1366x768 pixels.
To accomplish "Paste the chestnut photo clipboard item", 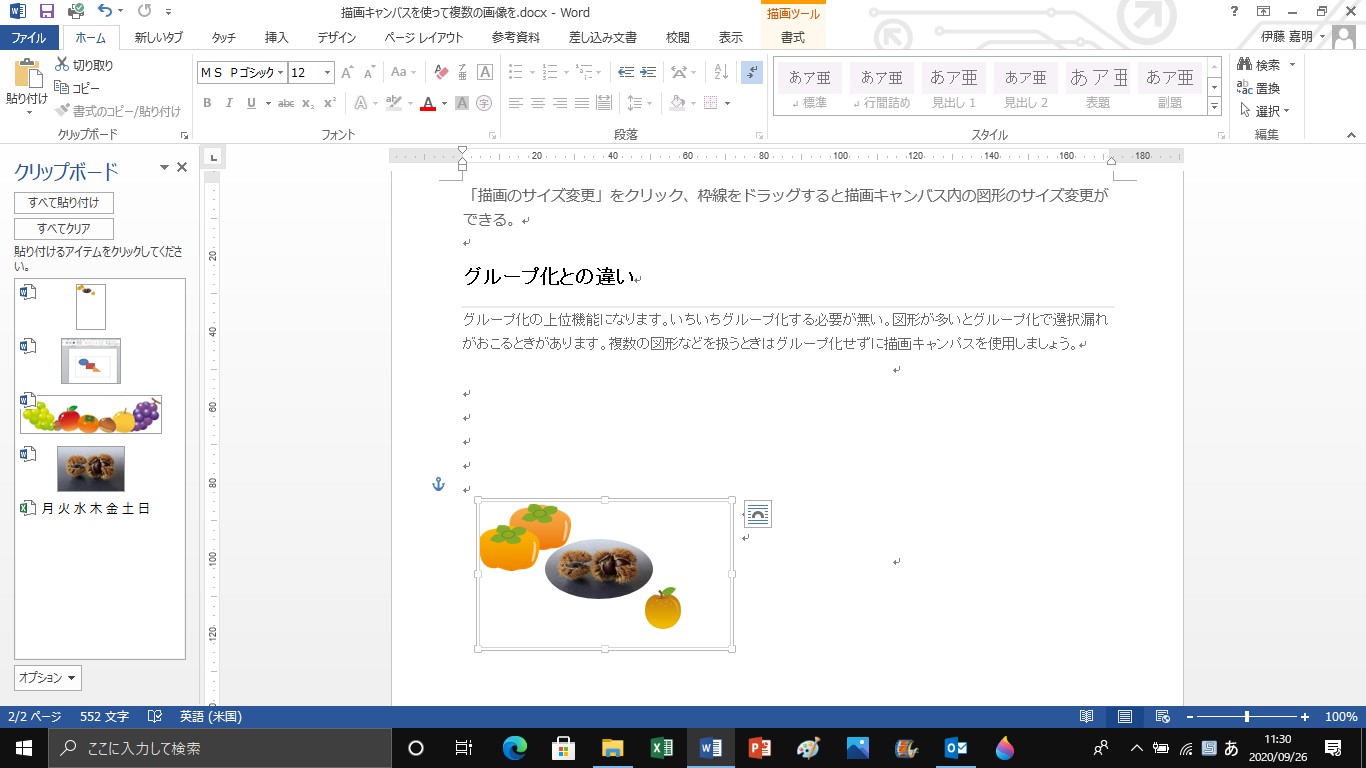I will coord(90,468).
